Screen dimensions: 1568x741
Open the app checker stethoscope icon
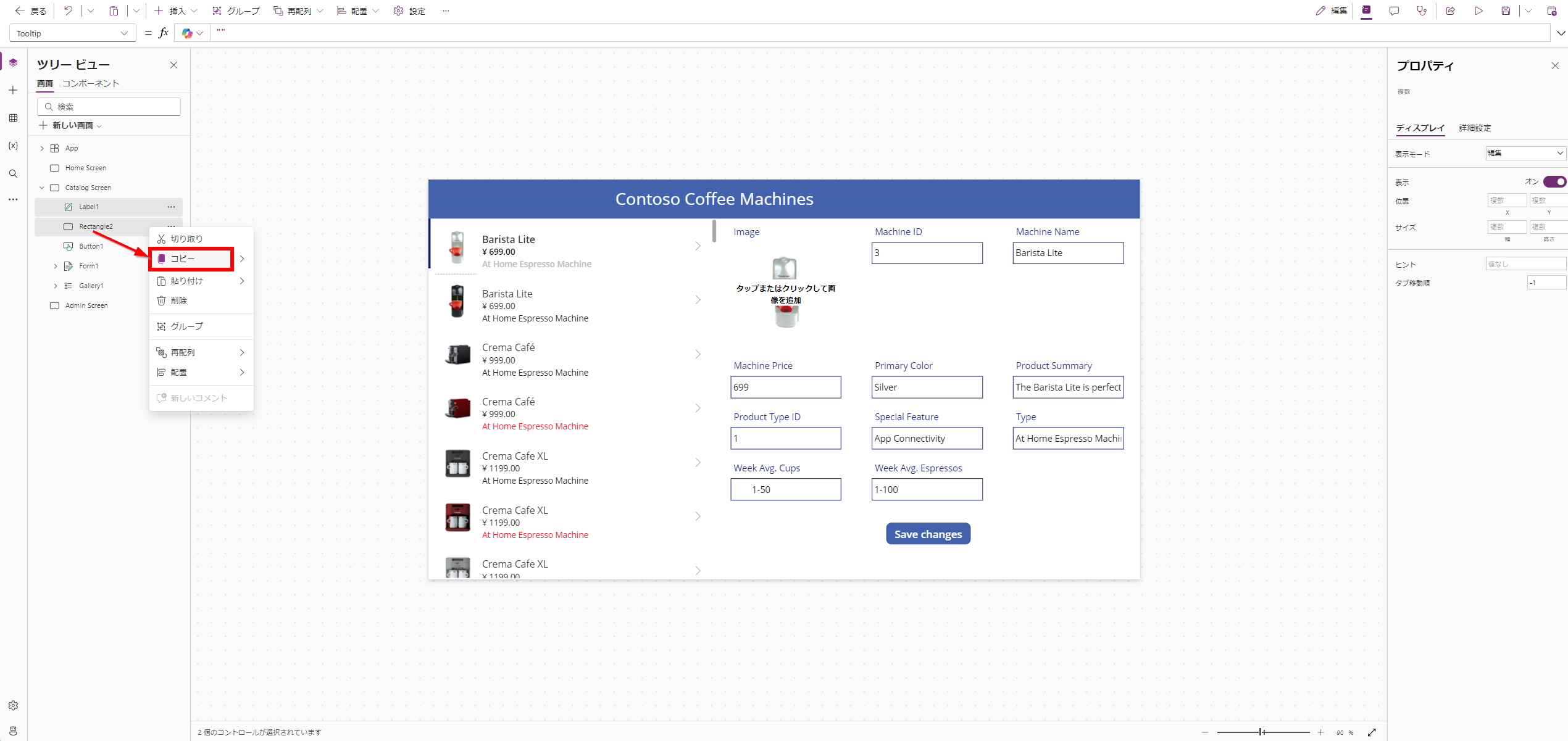[1422, 11]
